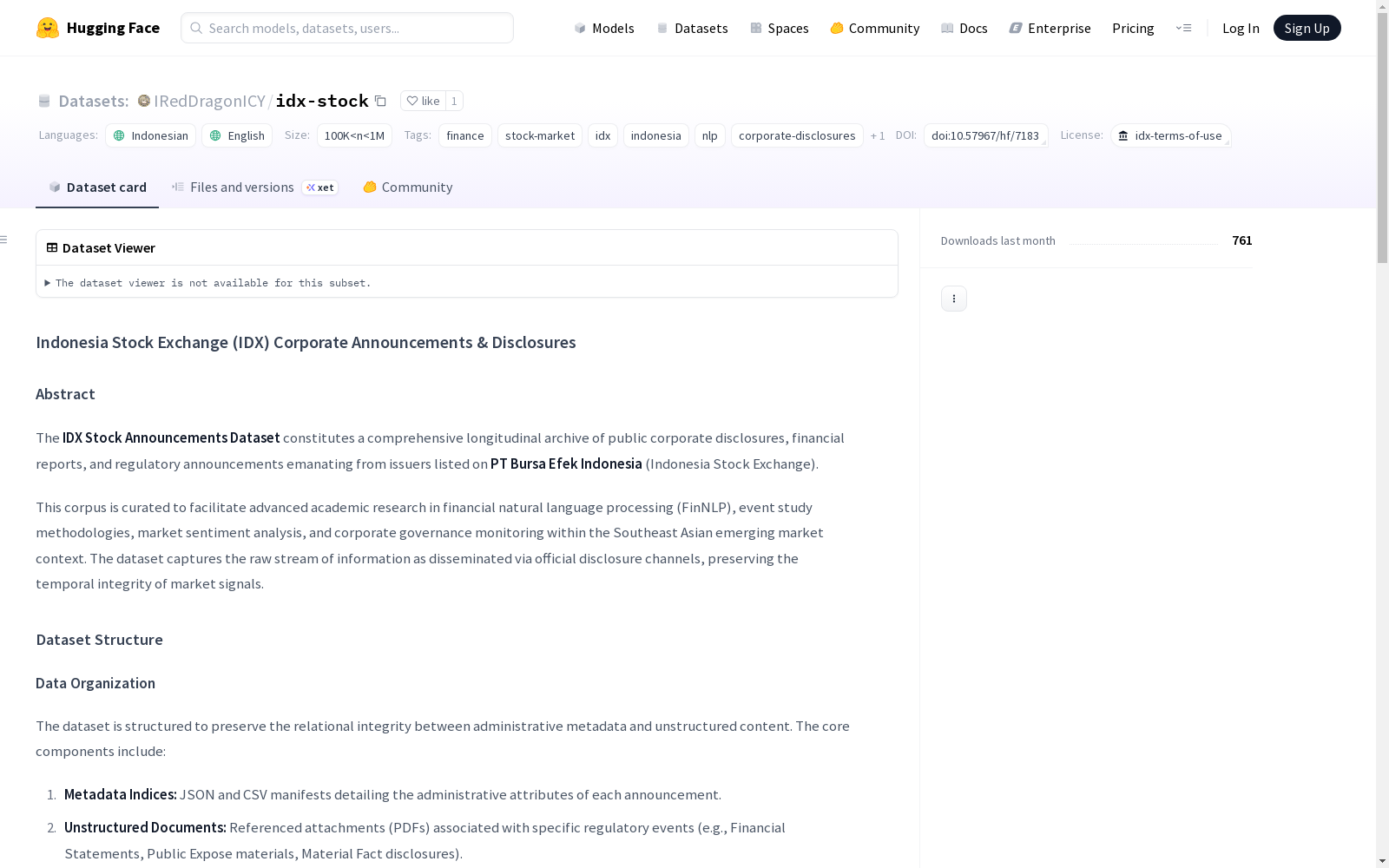This screenshot has height=868, width=1389.
Task: Click the scrollbar down arrow
Action: [x=1382, y=861]
